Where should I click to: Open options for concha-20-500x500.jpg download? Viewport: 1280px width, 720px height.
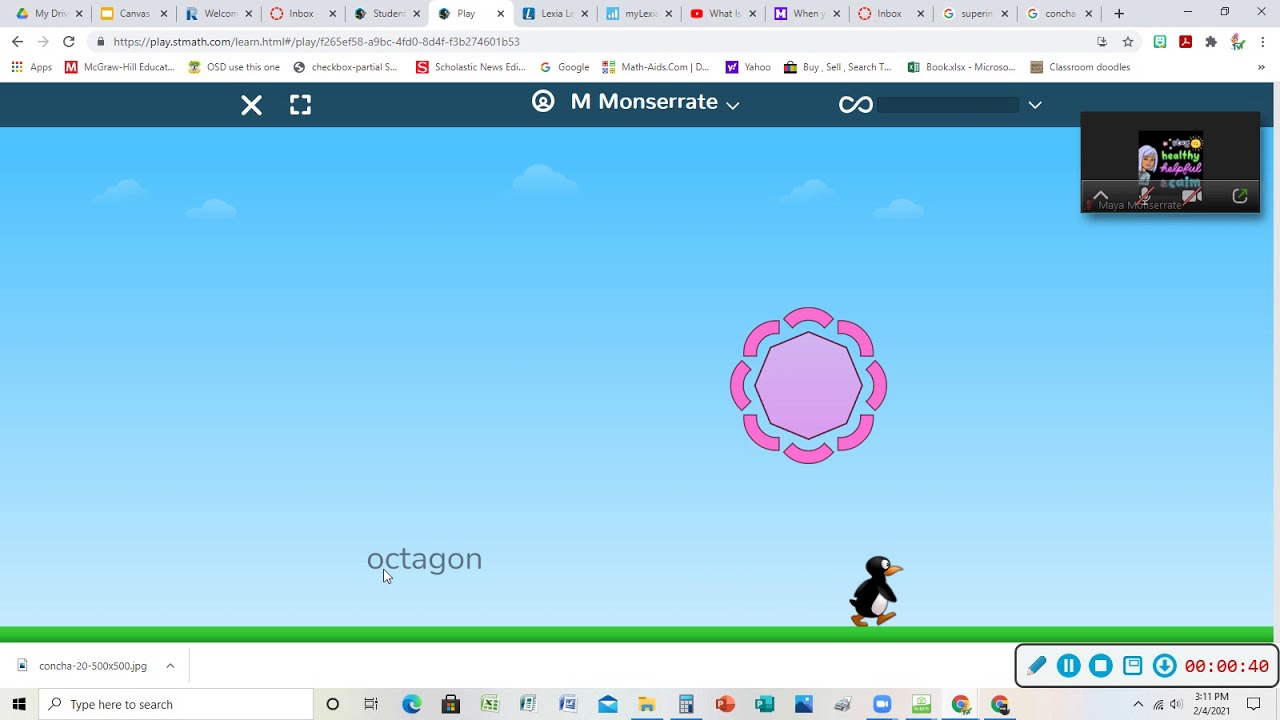(x=170, y=666)
